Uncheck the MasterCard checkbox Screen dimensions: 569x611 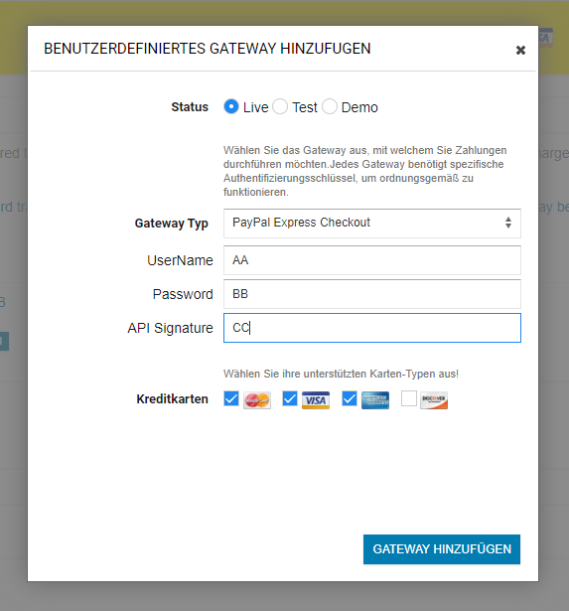[x=231, y=399]
